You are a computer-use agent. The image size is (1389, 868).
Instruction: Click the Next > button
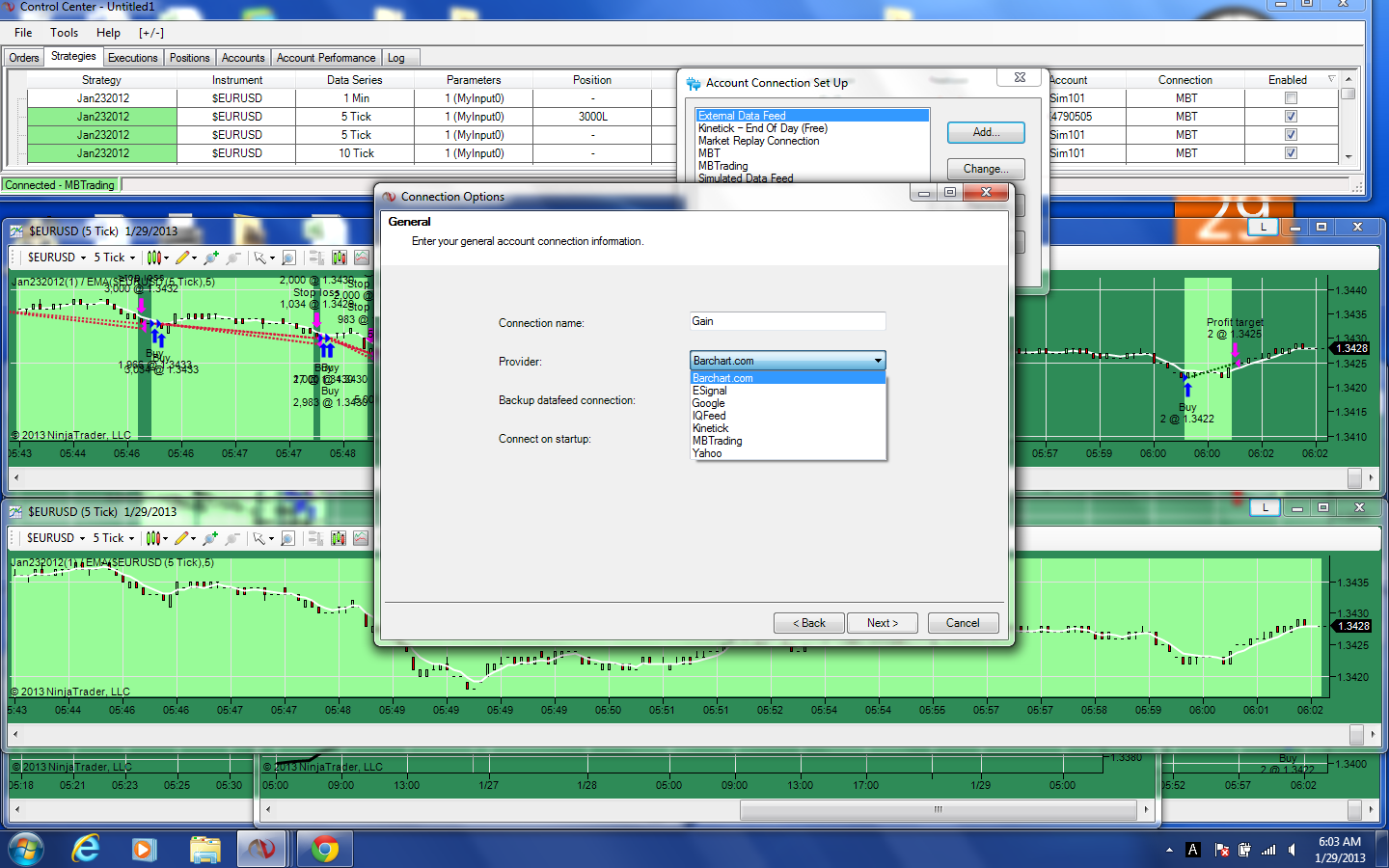[883, 623]
